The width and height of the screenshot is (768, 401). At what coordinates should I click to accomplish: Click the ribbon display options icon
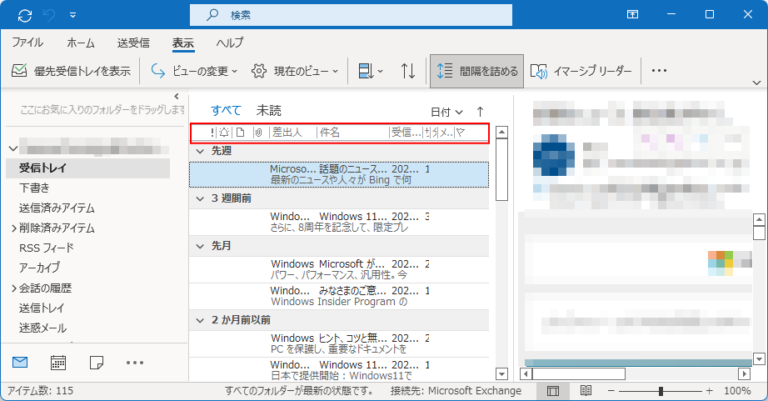pyautogui.click(x=632, y=15)
